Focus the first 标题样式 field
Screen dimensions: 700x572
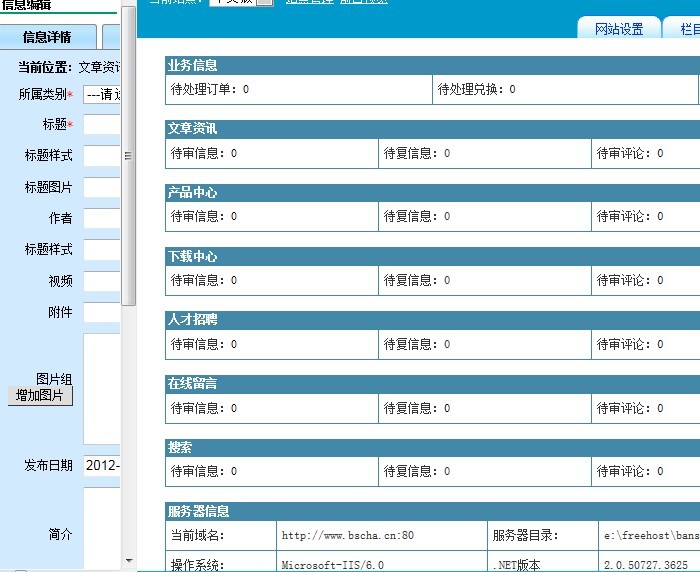(x=102, y=156)
